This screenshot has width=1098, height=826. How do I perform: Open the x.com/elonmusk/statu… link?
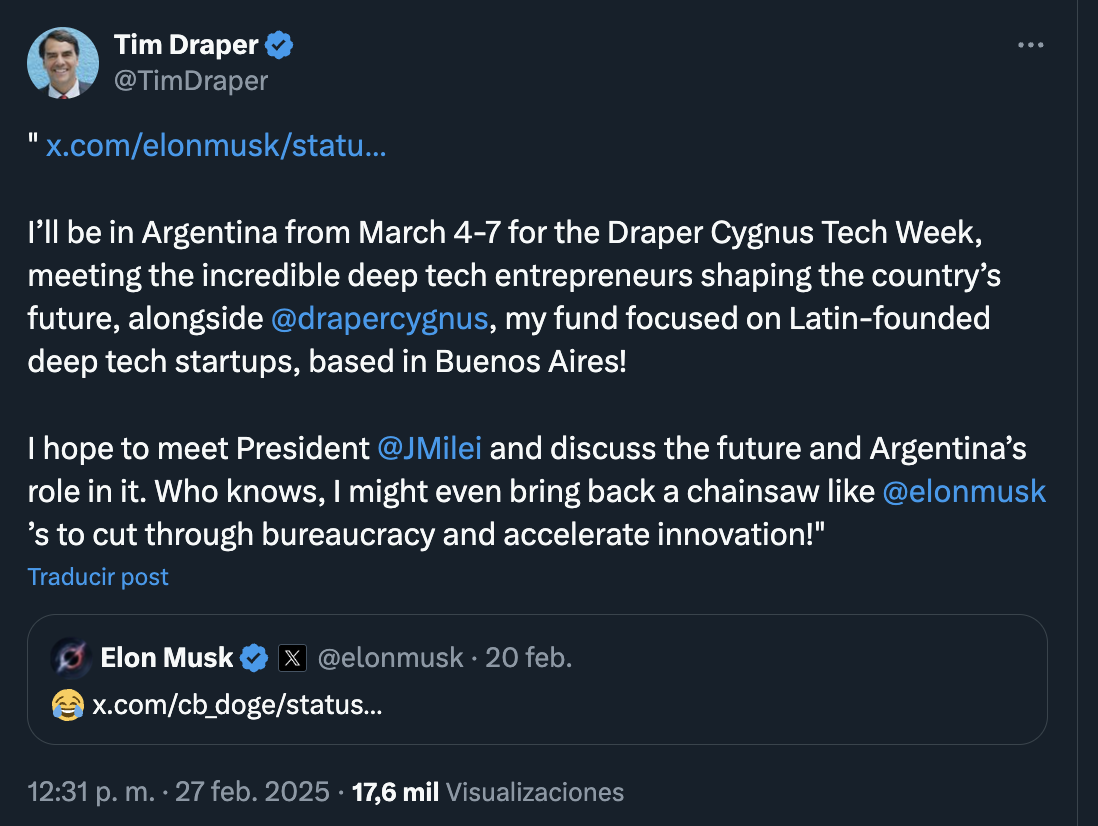pyautogui.click(x=216, y=147)
